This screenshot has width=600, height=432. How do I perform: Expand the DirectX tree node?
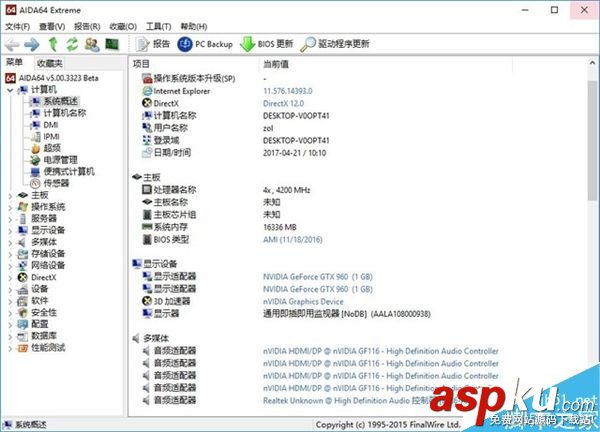tap(10, 278)
